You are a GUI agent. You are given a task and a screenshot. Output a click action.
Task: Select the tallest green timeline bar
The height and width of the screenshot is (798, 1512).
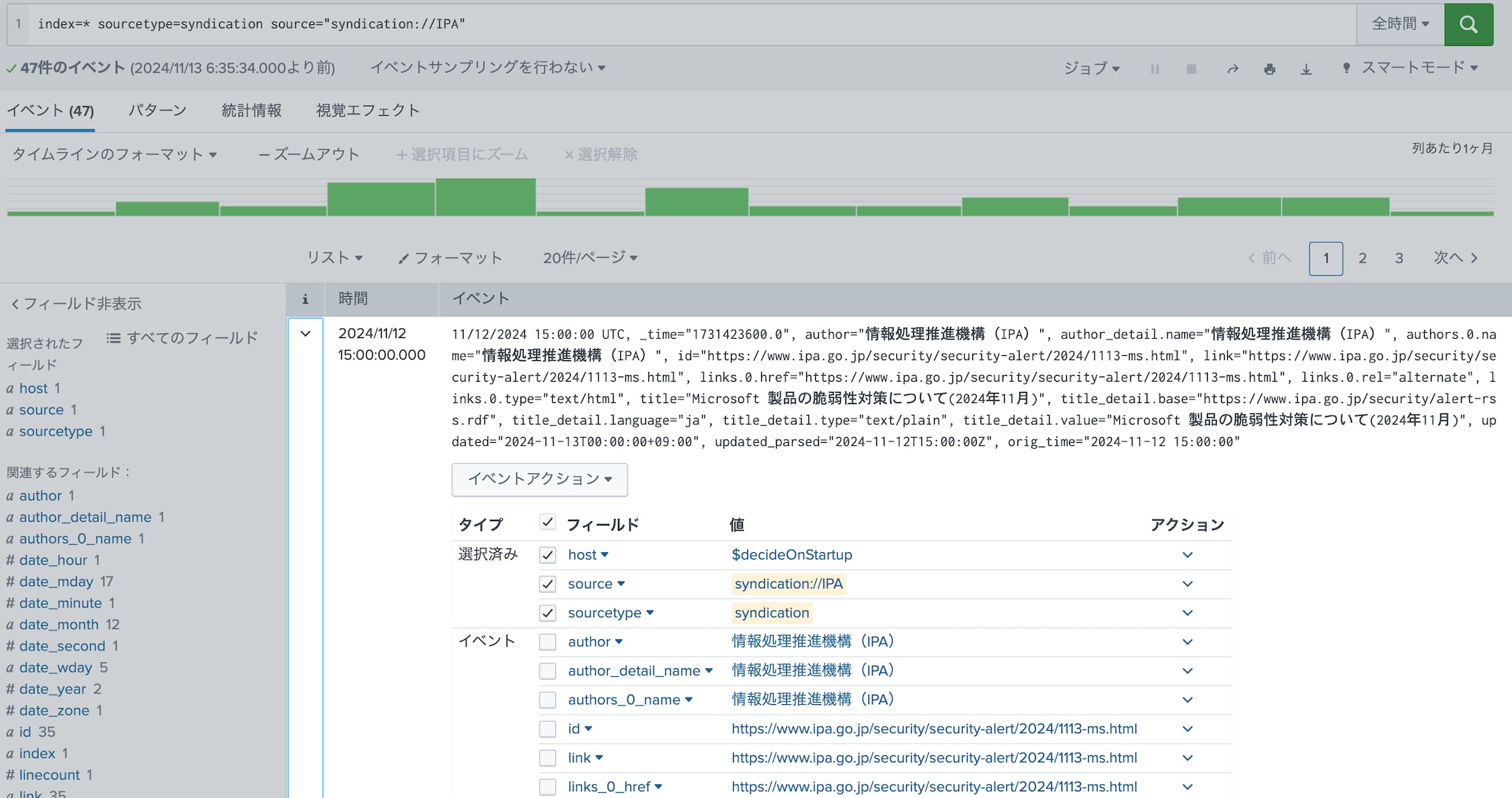click(486, 197)
